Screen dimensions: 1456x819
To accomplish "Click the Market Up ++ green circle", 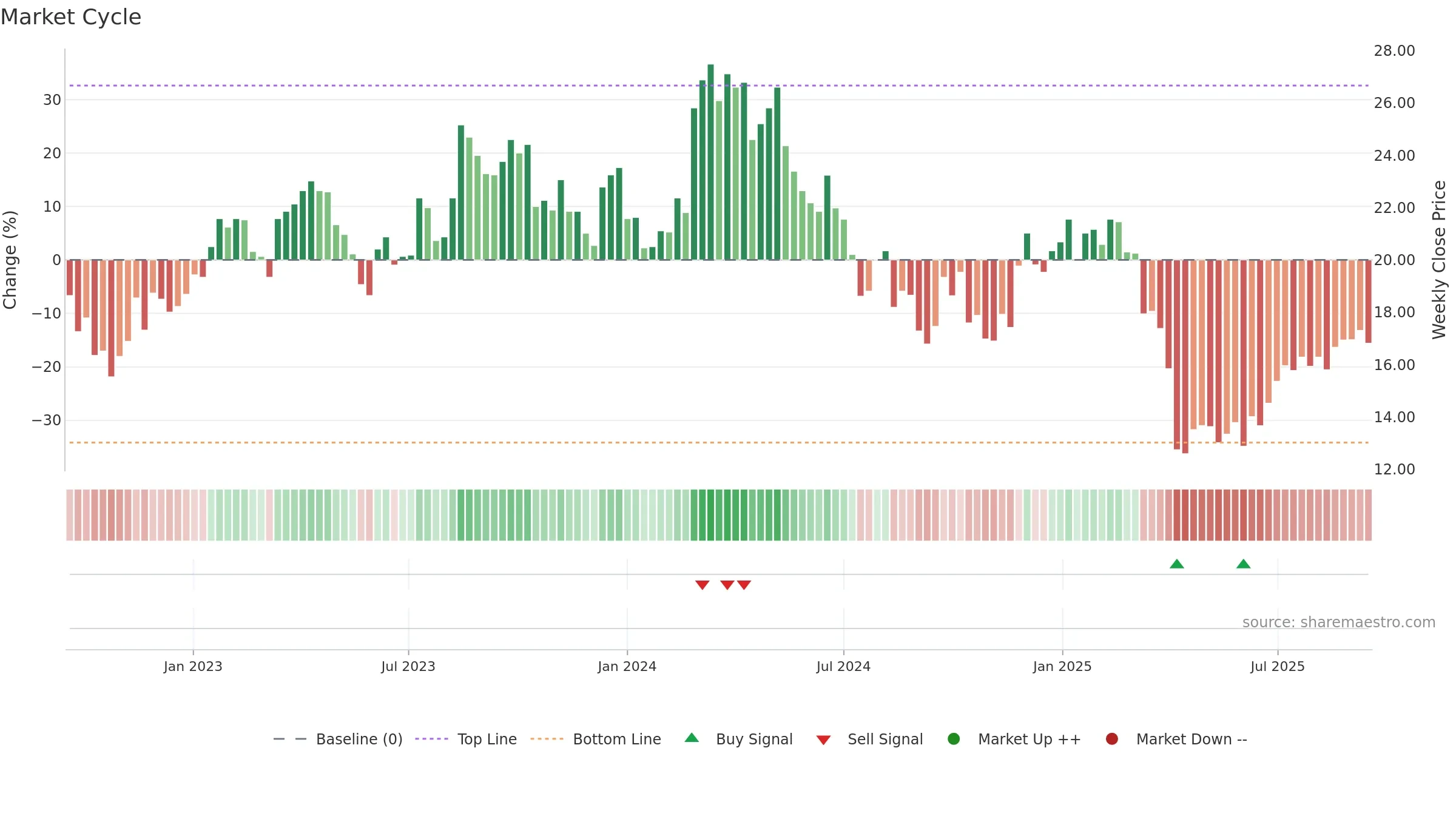I will point(954,739).
